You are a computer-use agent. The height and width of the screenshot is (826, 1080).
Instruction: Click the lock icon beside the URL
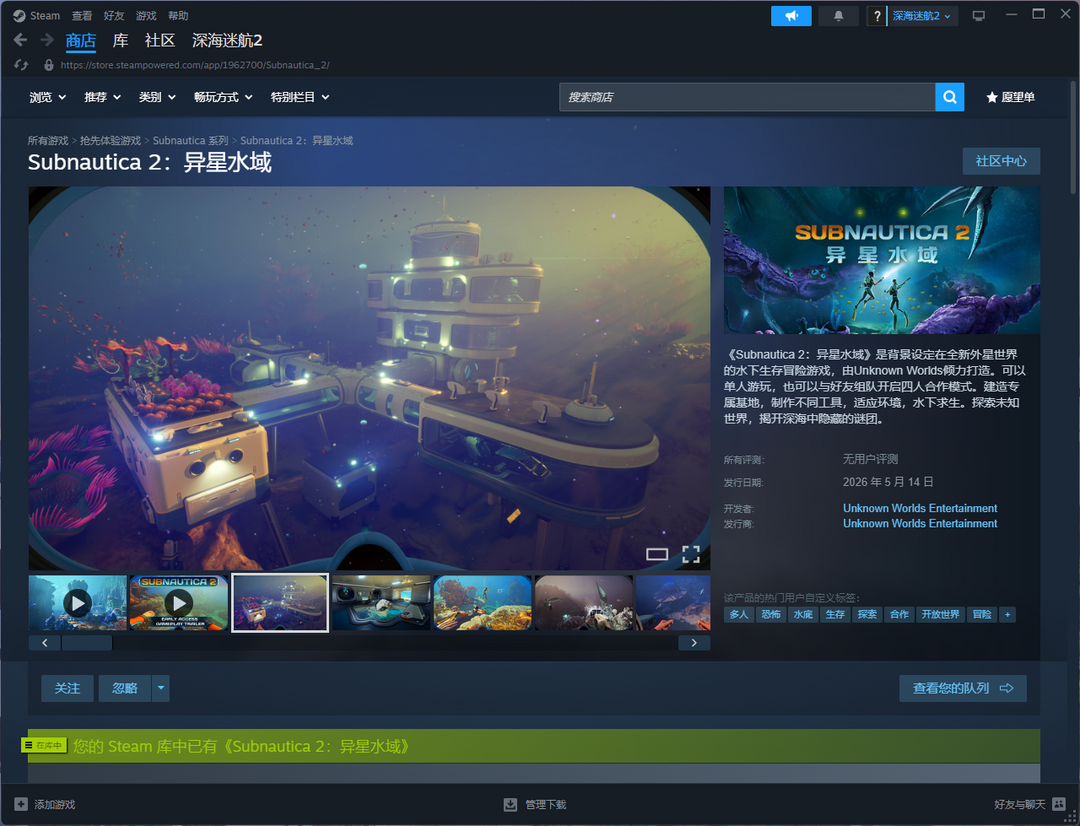click(x=49, y=65)
